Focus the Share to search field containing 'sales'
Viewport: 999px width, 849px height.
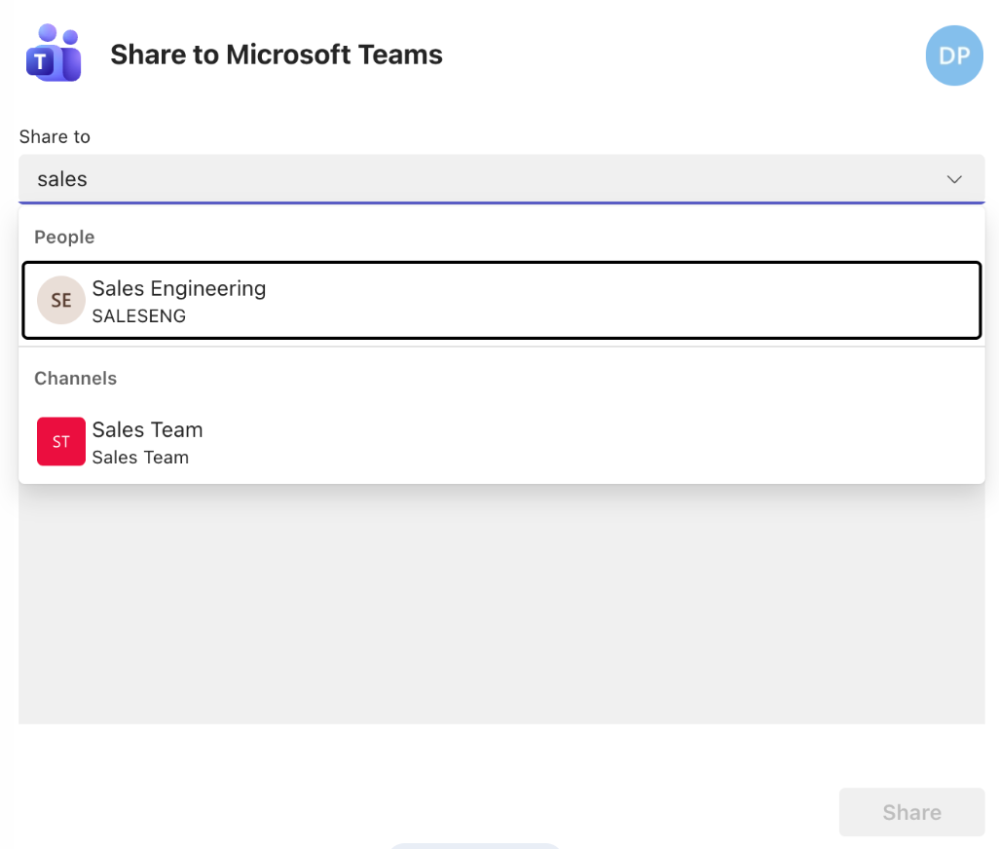pyautogui.click(x=501, y=179)
